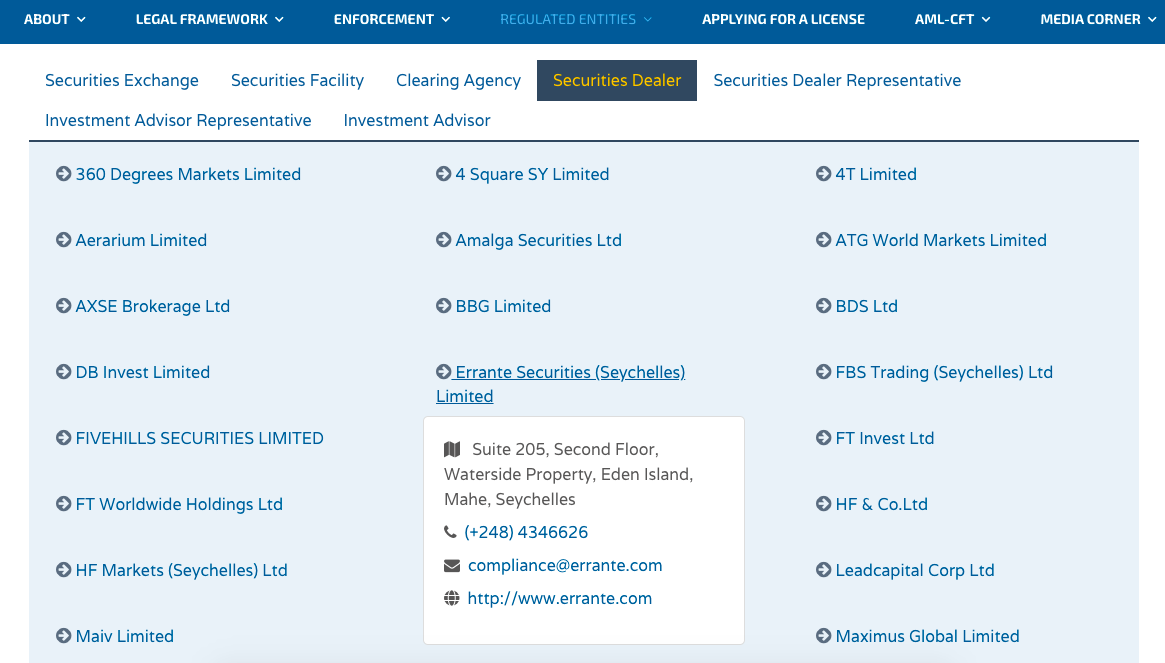The image size is (1165, 663).
Task: Click the arrow icon beside FT Invest Ltd
Action: pyautogui.click(x=822, y=438)
